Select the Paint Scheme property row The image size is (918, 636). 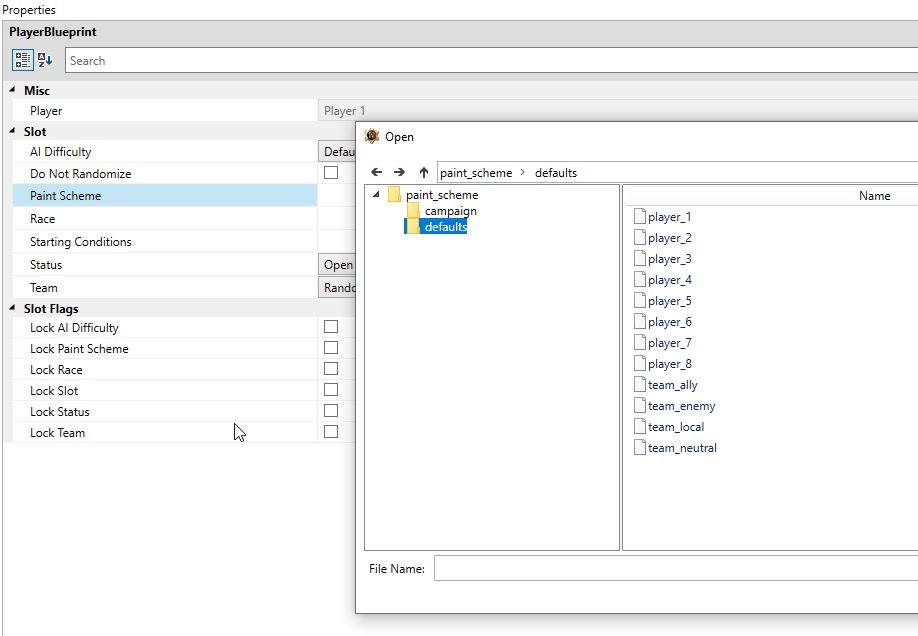[x=165, y=196]
